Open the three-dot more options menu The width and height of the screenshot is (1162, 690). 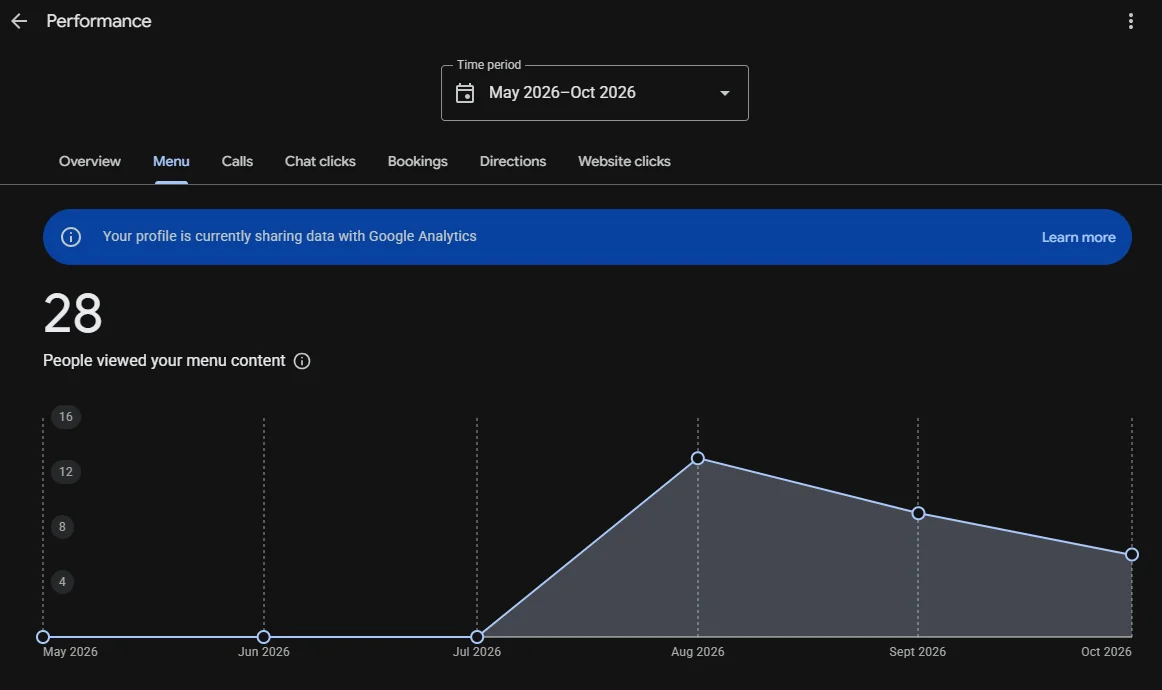[x=1130, y=21]
